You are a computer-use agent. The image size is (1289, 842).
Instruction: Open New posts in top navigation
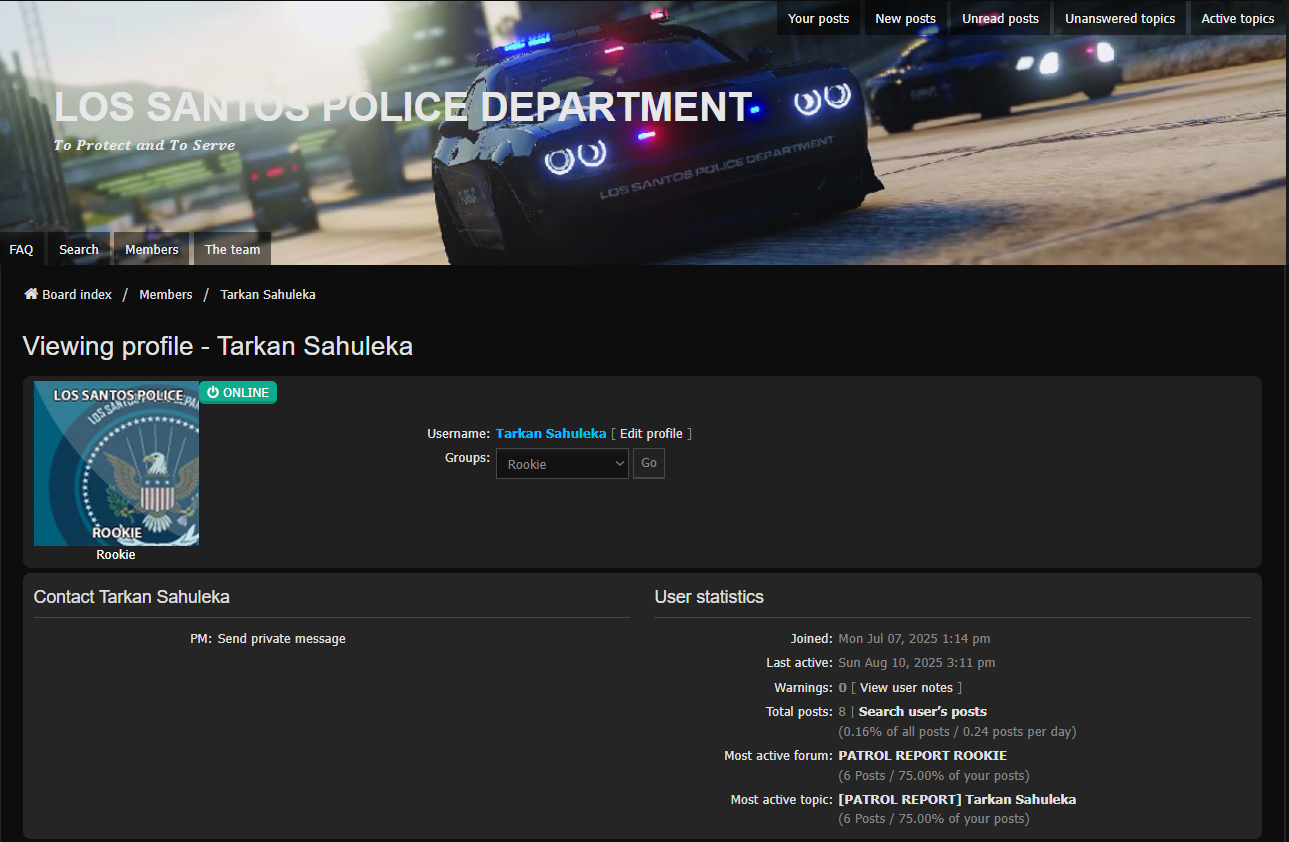[905, 18]
